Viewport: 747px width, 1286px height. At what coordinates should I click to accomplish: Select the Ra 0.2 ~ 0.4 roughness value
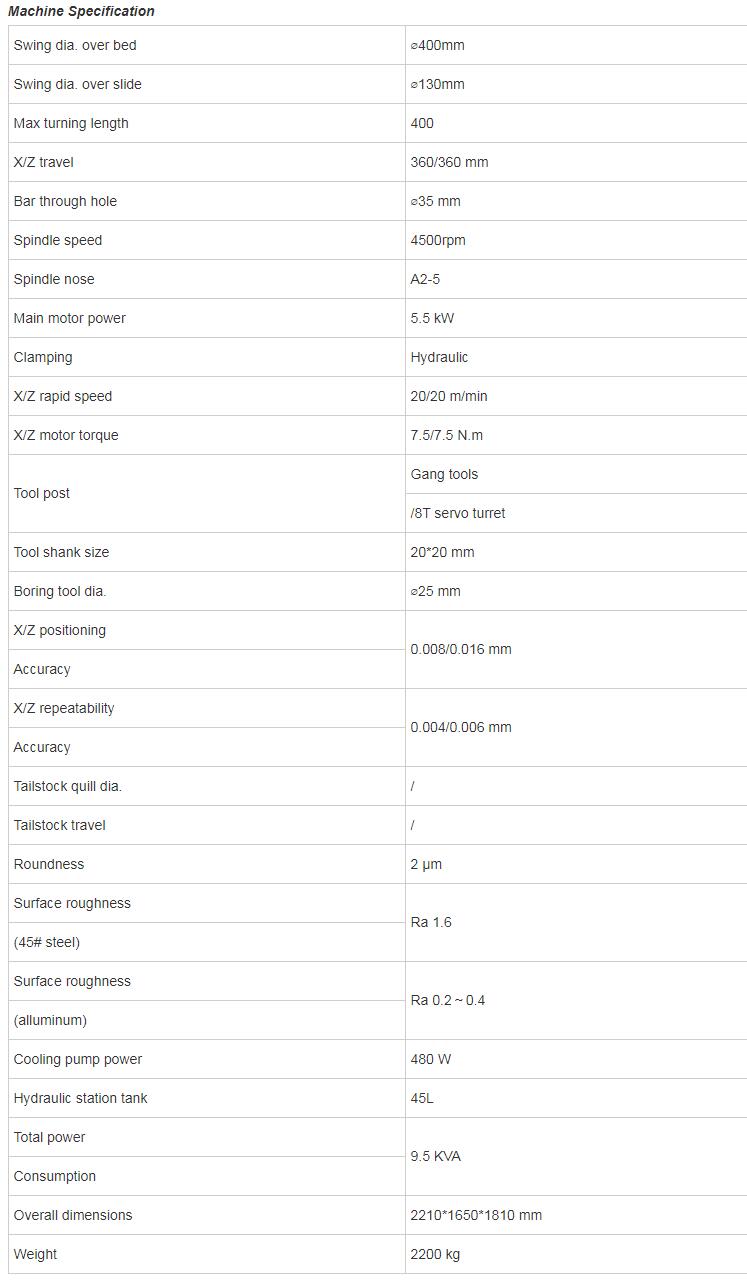(448, 1000)
